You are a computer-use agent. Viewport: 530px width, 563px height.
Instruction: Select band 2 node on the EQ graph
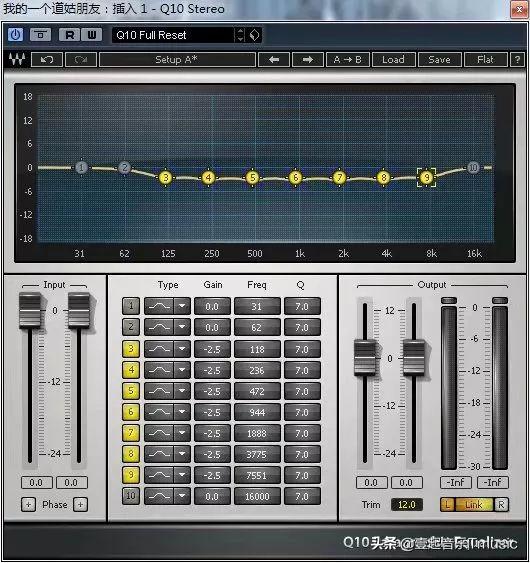coord(125,167)
